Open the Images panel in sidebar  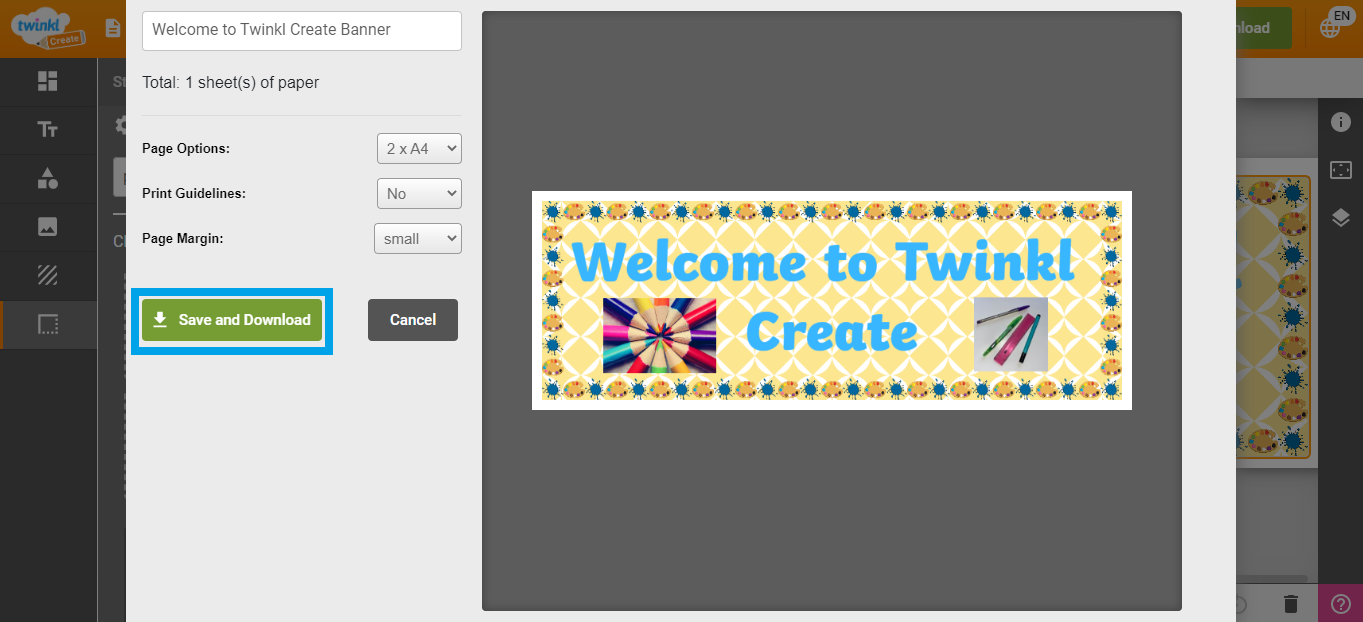click(x=47, y=227)
